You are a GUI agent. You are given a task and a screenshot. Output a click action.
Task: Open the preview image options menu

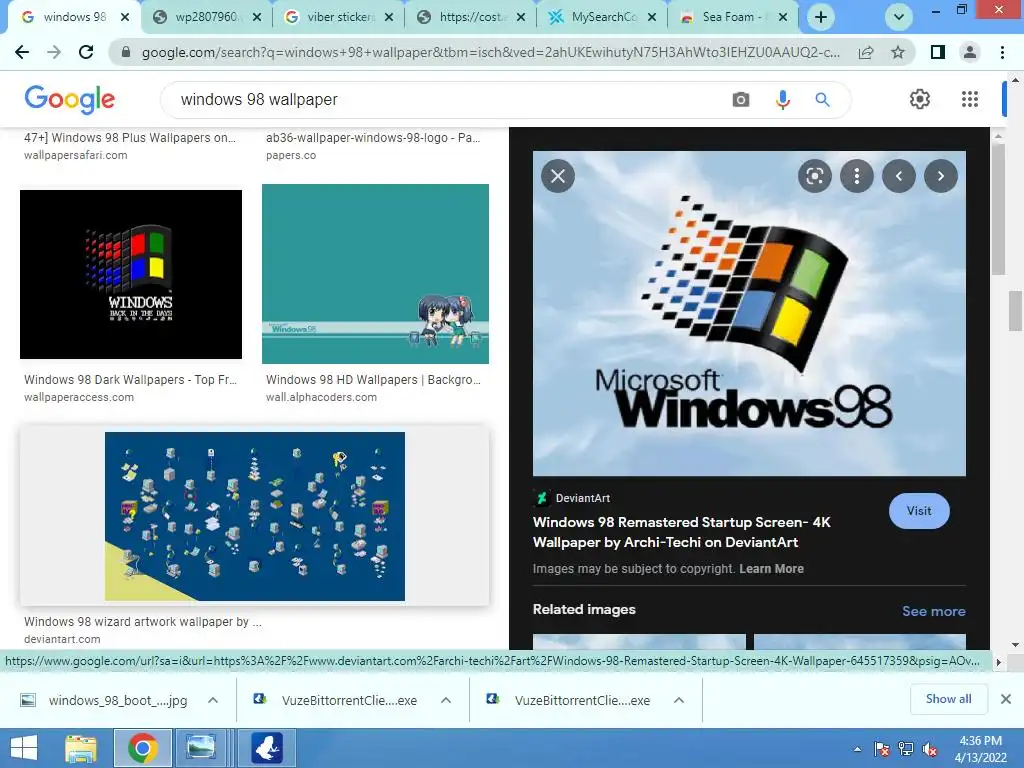coord(857,176)
